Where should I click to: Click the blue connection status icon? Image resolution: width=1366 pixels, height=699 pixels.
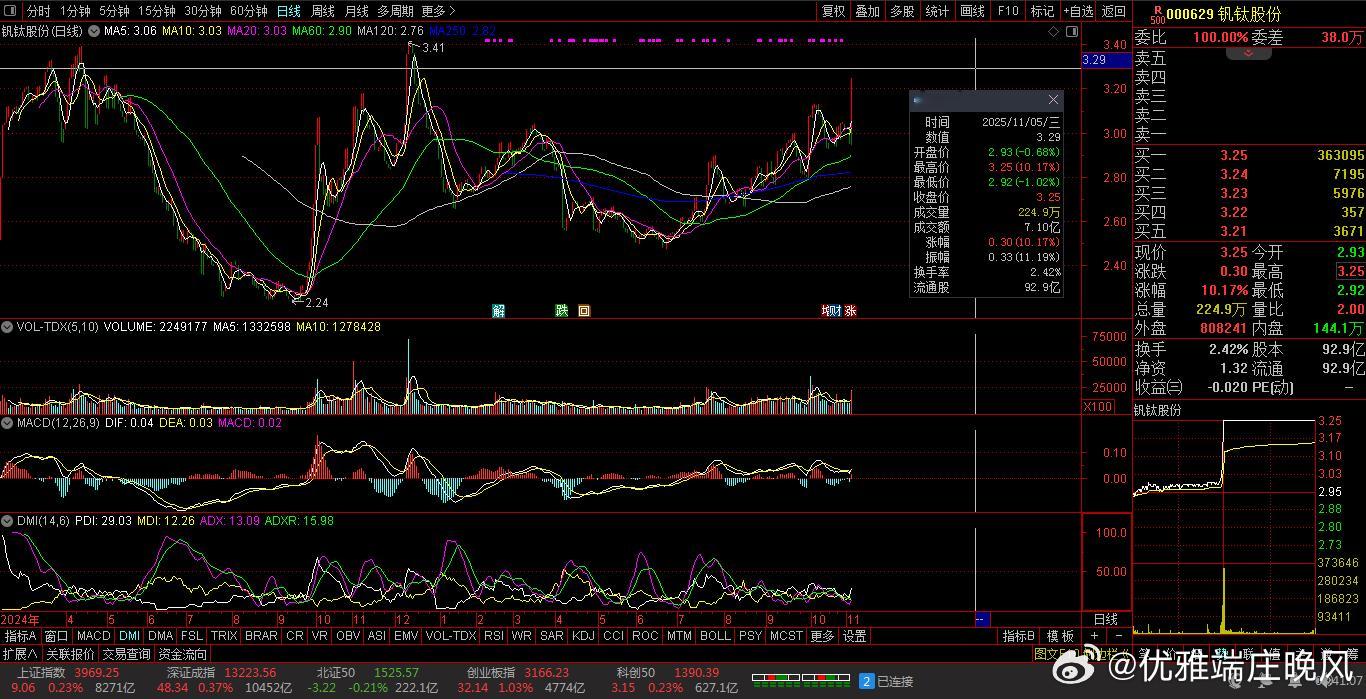(867, 681)
